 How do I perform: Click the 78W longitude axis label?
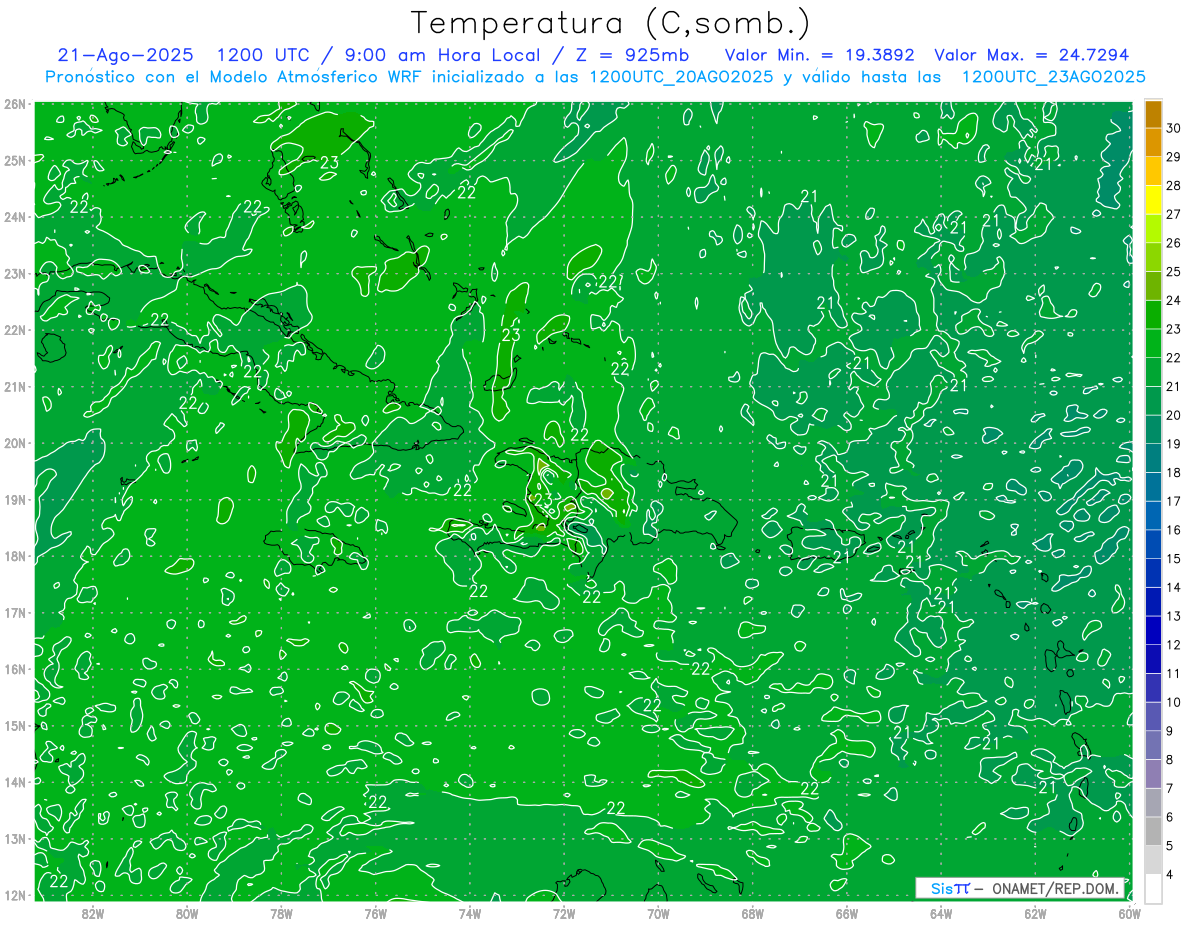click(x=281, y=913)
